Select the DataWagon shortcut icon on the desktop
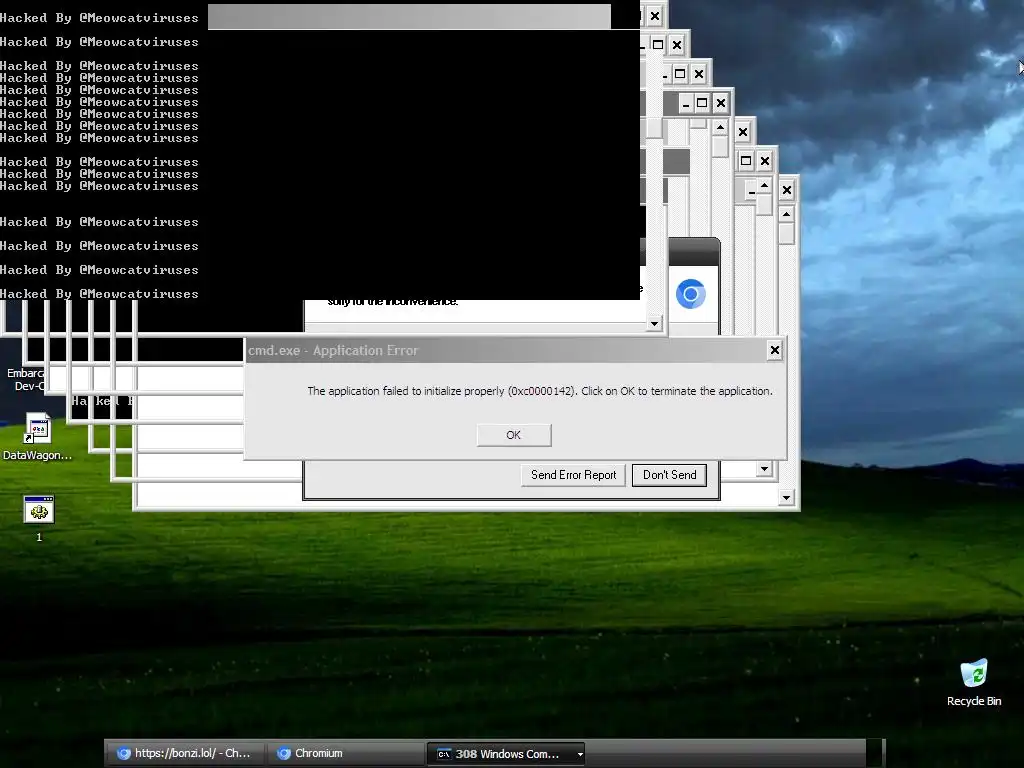This screenshot has height=768, width=1024. click(x=37, y=436)
